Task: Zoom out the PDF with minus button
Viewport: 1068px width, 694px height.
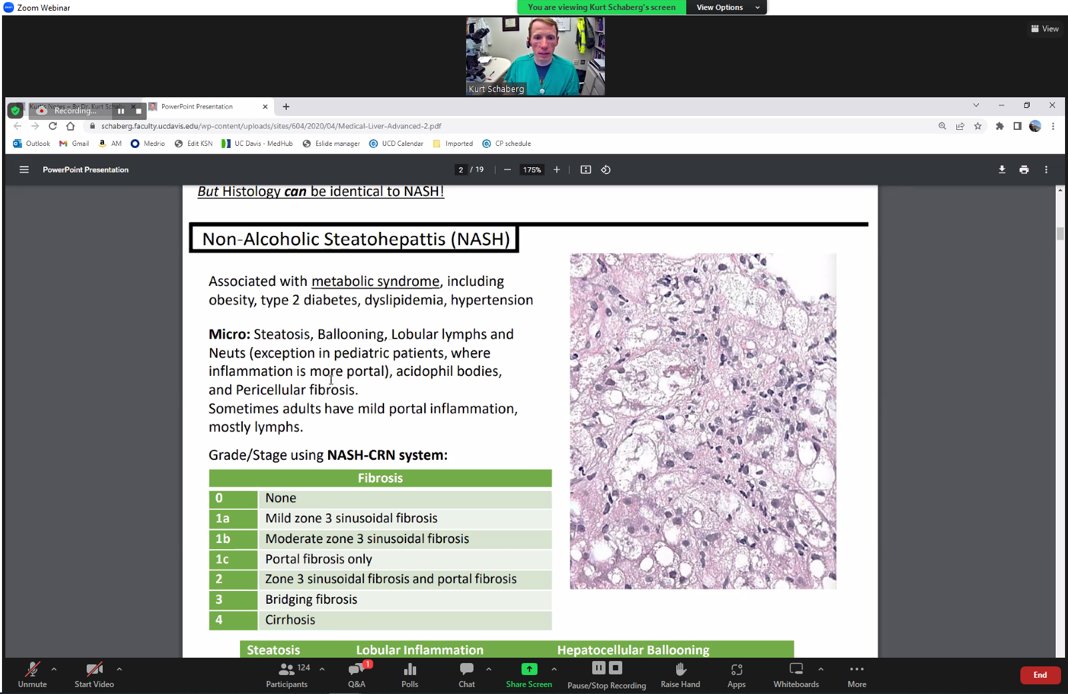Action: (507, 170)
